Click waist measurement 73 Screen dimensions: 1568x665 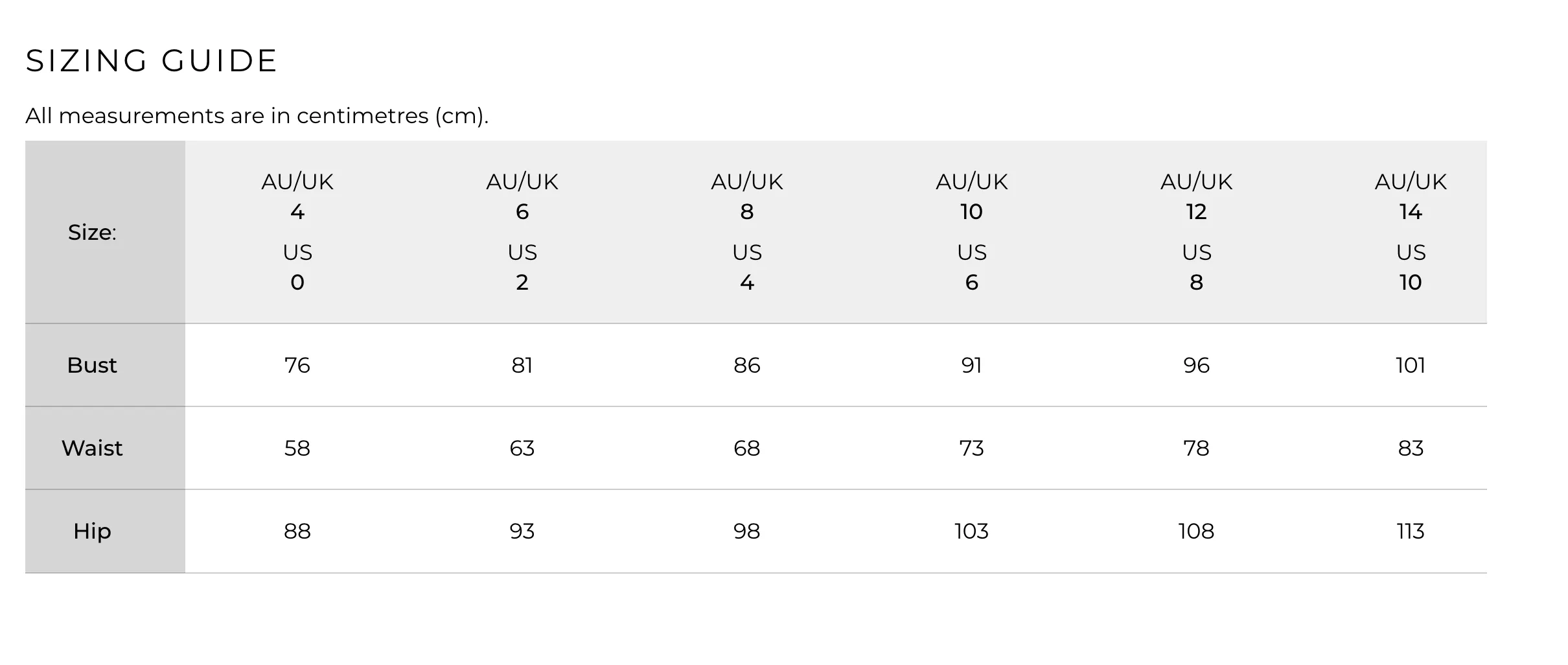coord(972,449)
